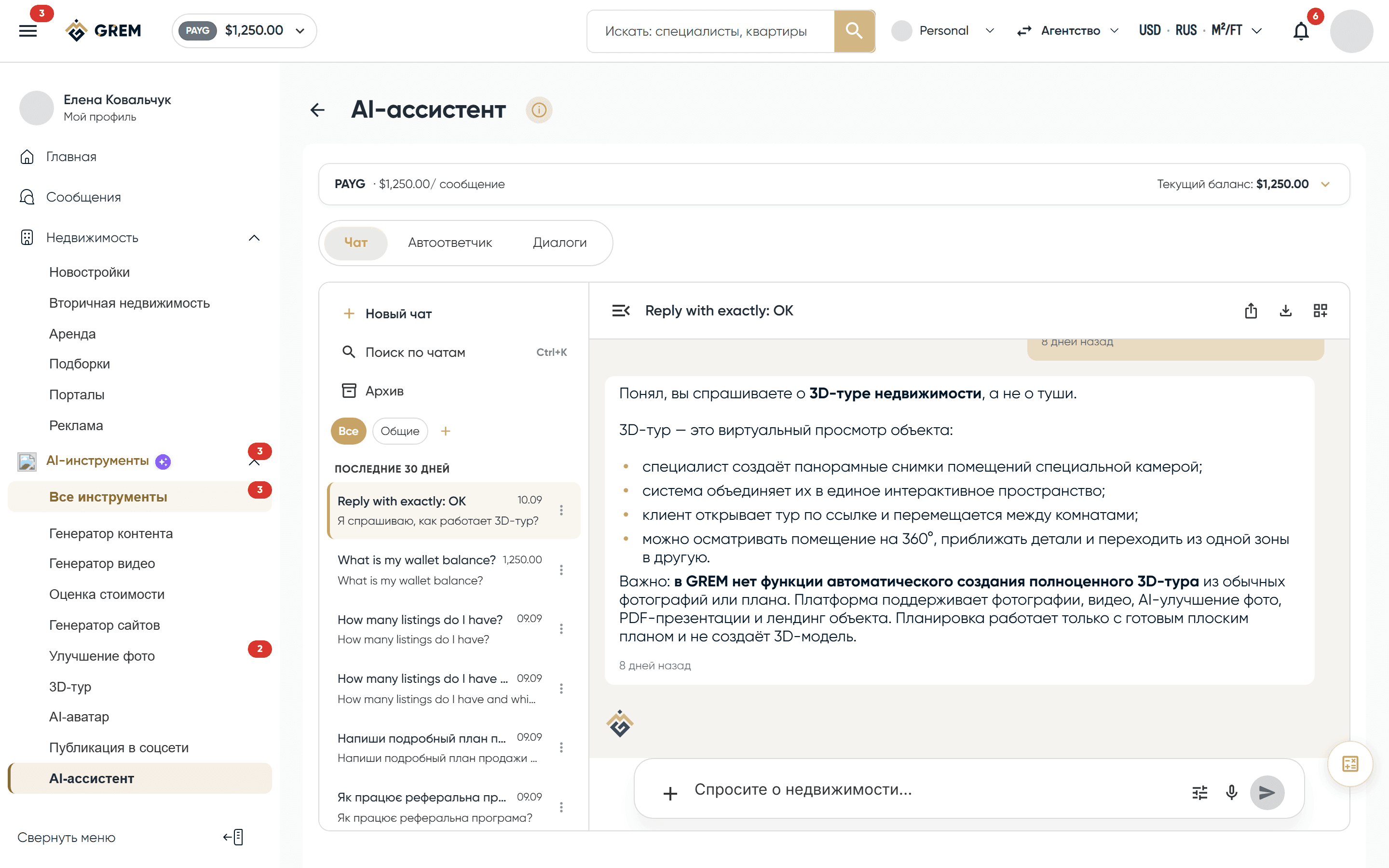Open the notifications bell
Screen dimensions: 1389x868
(1301, 31)
